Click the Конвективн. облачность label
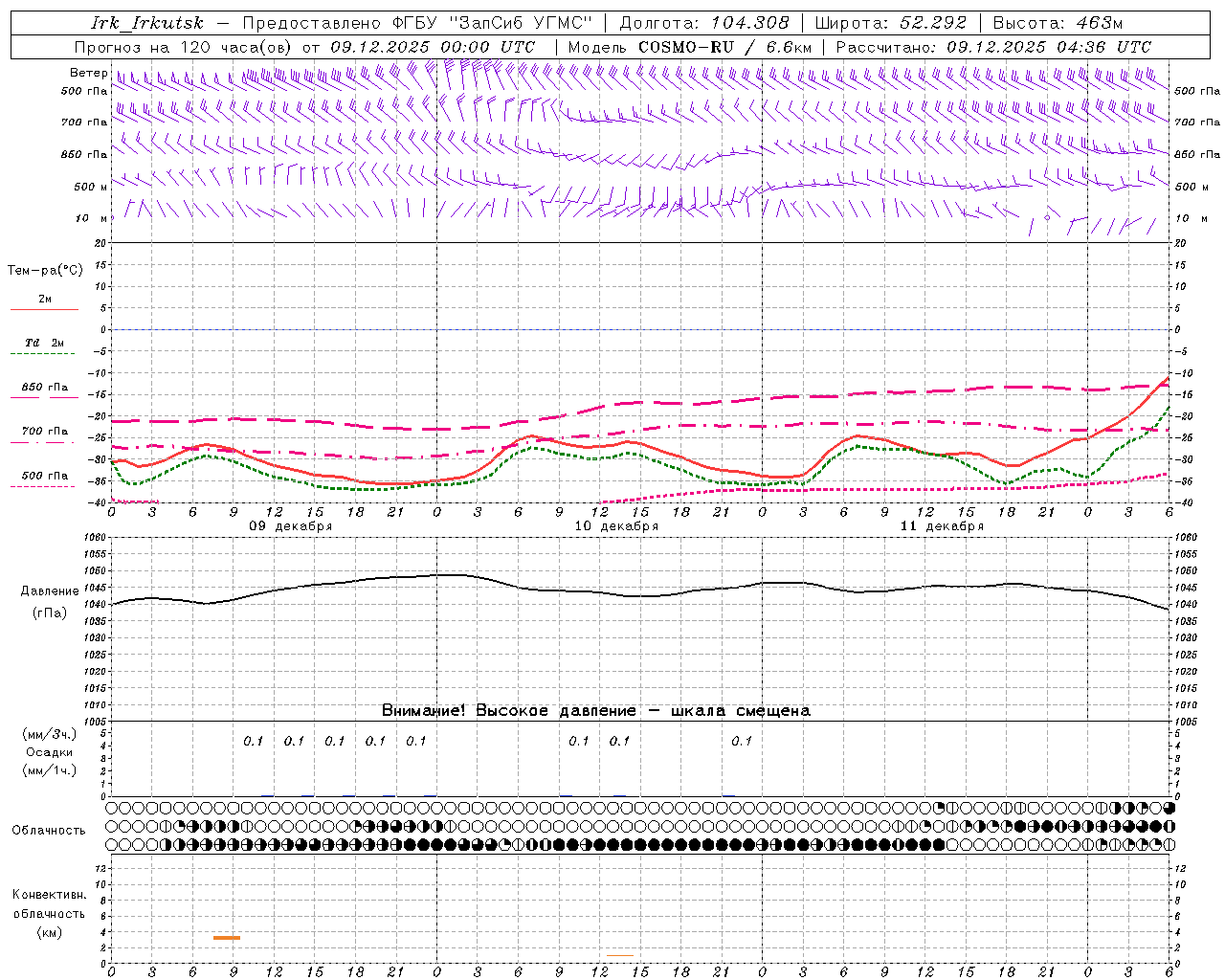 pos(49,904)
